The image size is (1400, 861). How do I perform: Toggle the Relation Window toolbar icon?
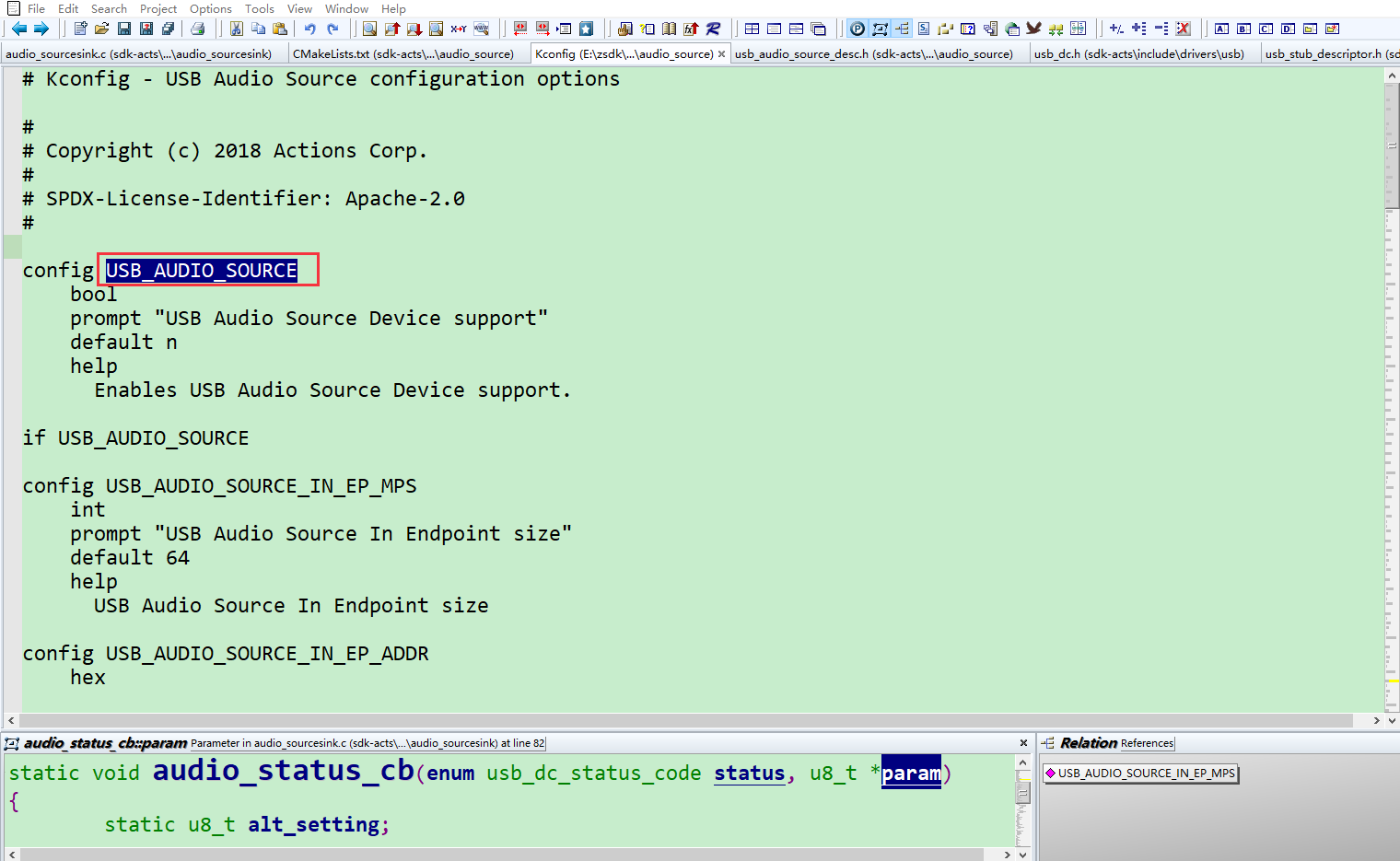click(901, 29)
